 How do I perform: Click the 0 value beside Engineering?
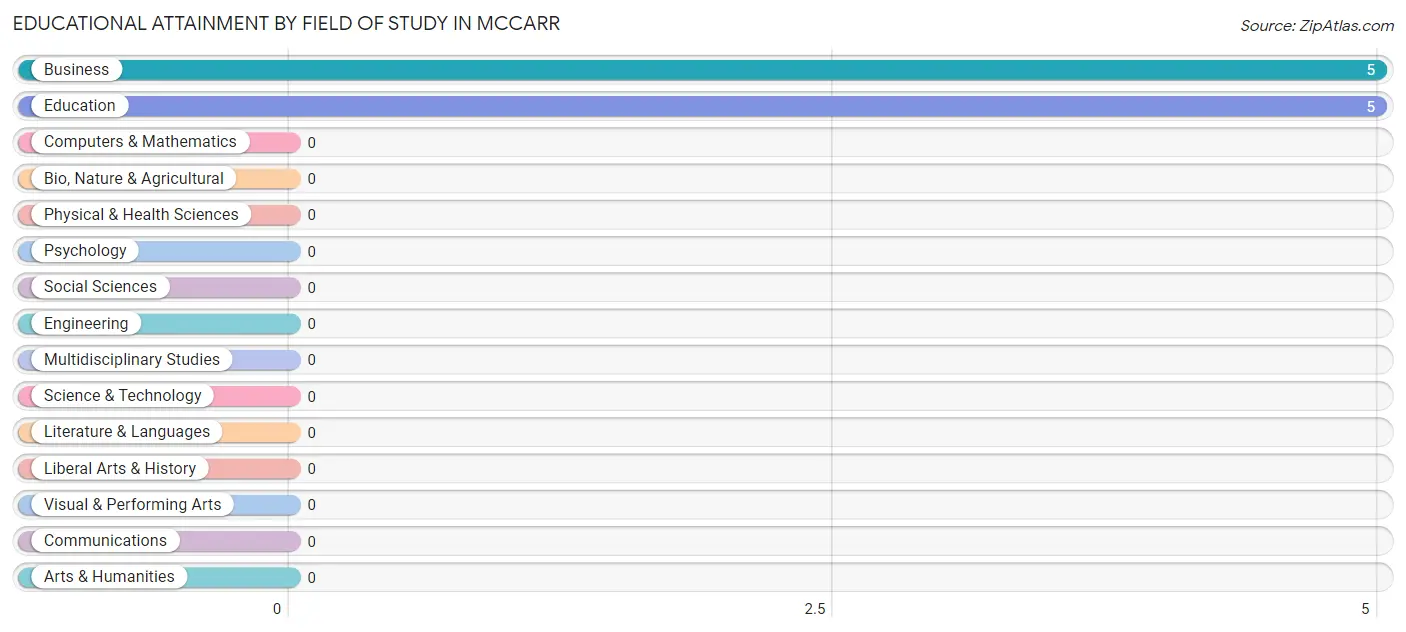[311, 324]
